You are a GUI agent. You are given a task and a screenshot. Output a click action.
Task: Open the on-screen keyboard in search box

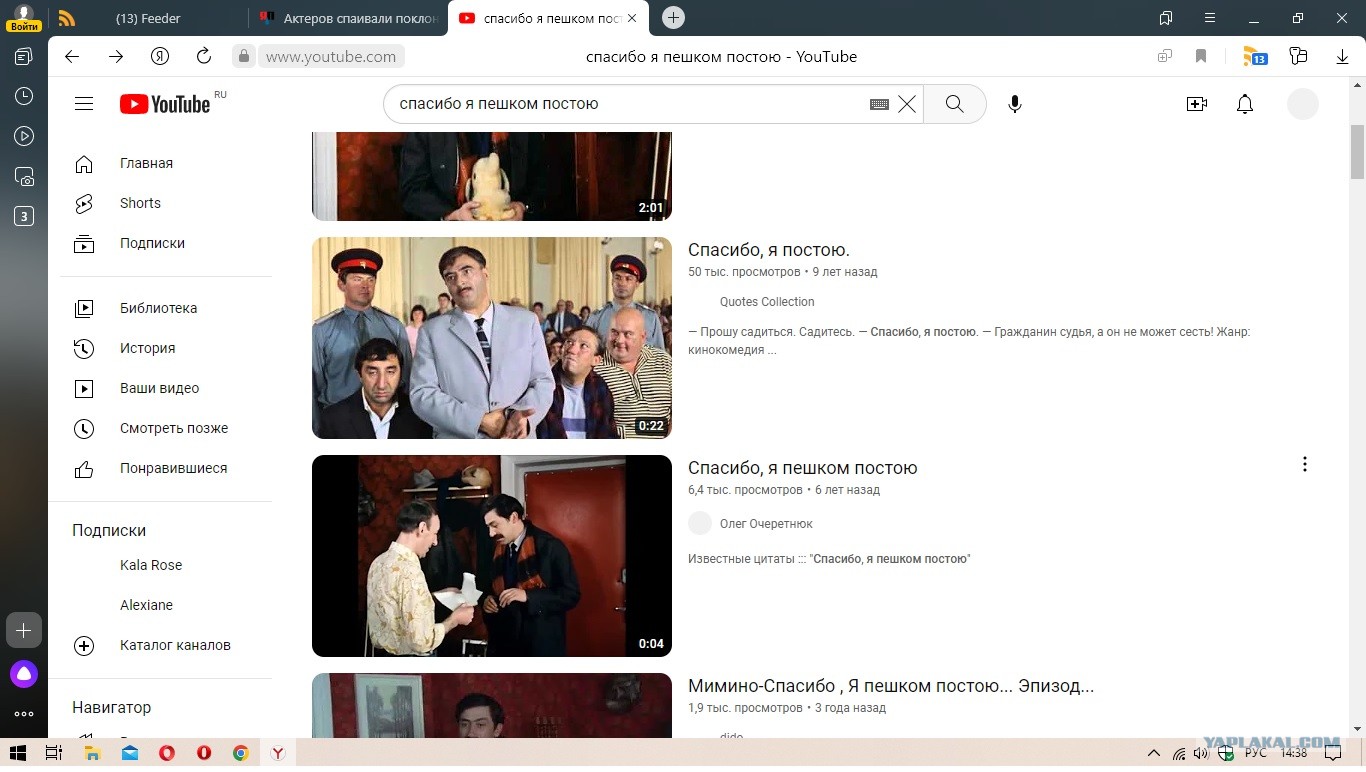pyautogui.click(x=879, y=104)
